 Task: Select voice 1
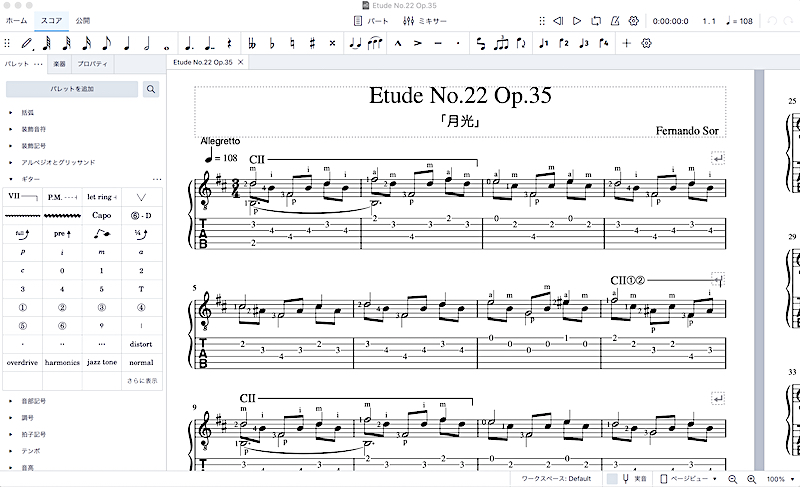(544, 44)
